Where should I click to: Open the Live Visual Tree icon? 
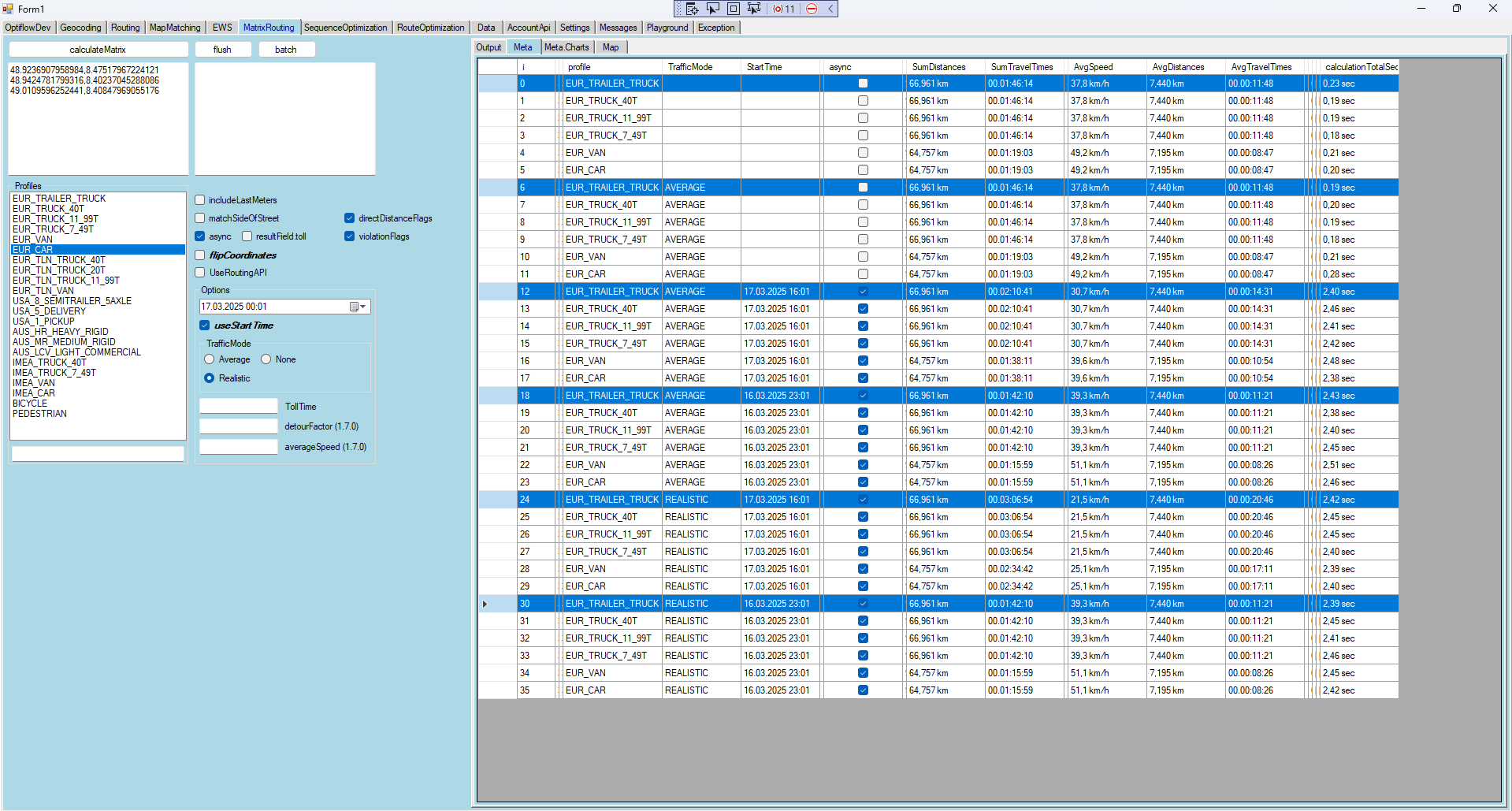pos(692,9)
